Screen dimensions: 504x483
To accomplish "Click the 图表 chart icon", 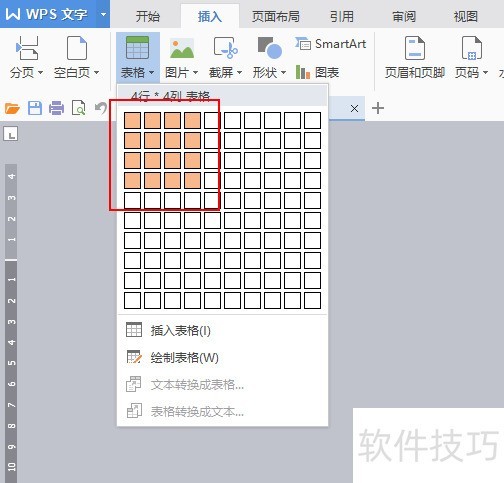I will pos(317,72).
